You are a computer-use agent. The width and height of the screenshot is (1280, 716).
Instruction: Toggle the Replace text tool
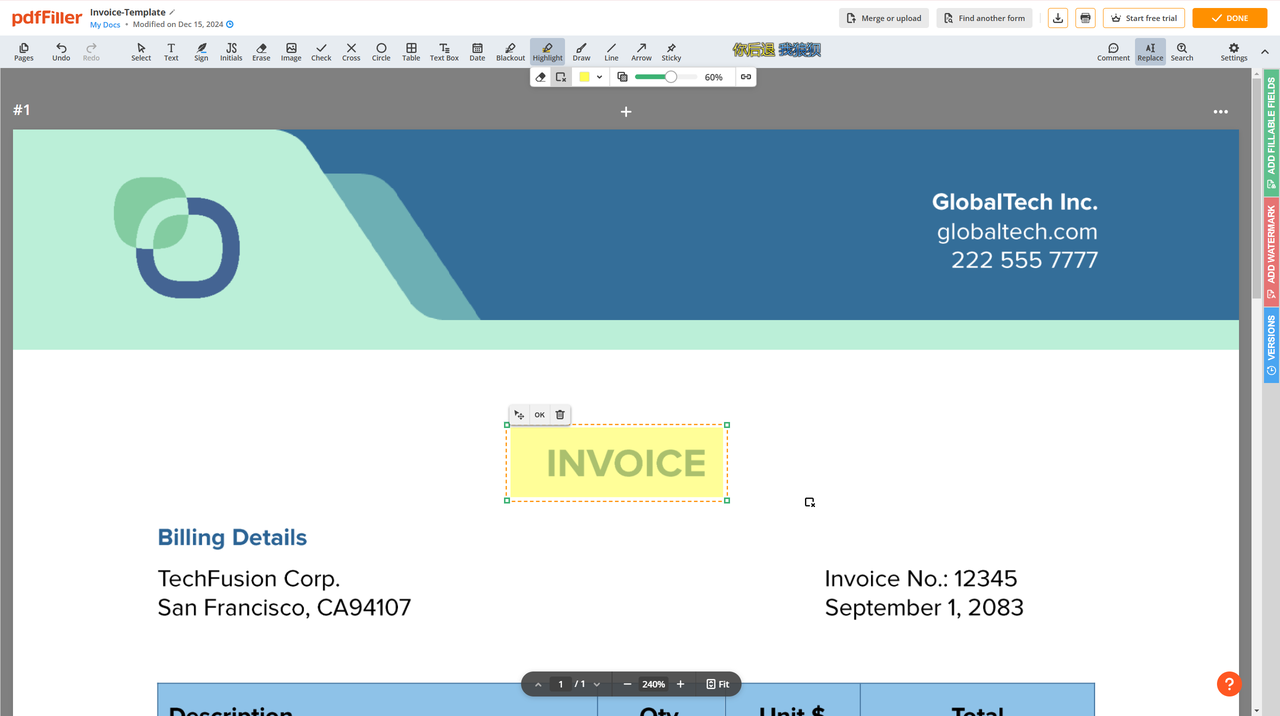click(x=1150, y=52)
